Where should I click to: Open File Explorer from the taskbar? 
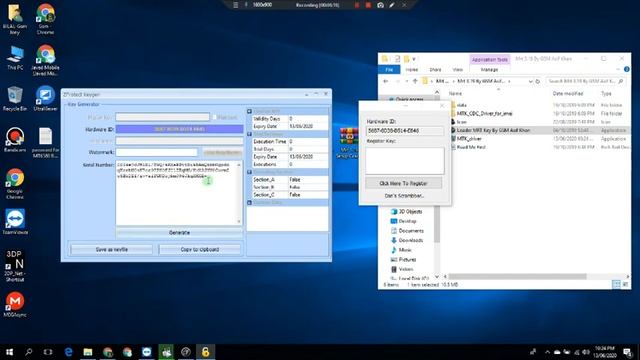tap(88, 352)
